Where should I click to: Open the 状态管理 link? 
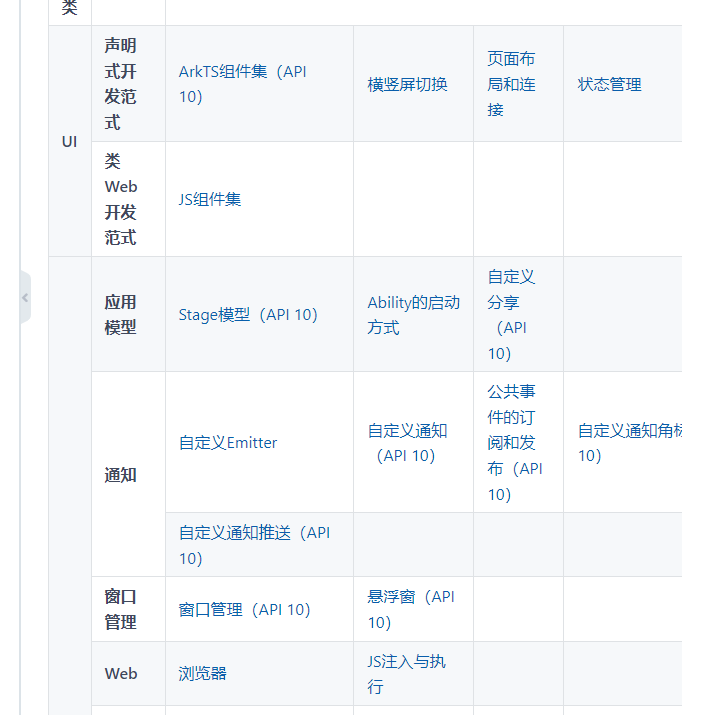coord(609,84)
